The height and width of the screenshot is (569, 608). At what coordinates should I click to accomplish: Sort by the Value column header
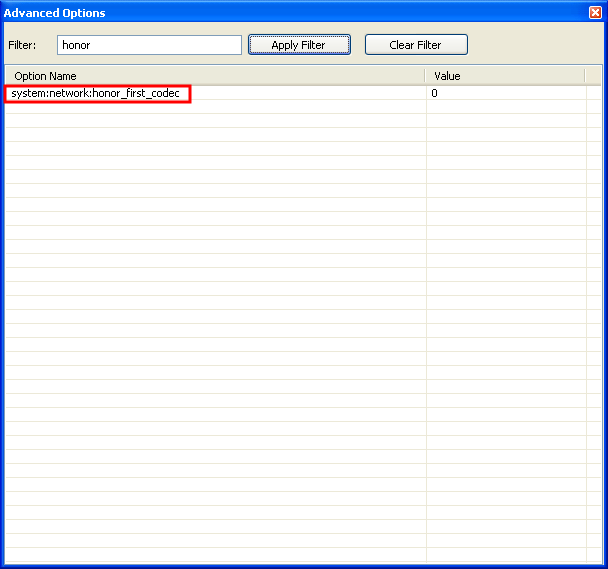[x=505, y=76]
